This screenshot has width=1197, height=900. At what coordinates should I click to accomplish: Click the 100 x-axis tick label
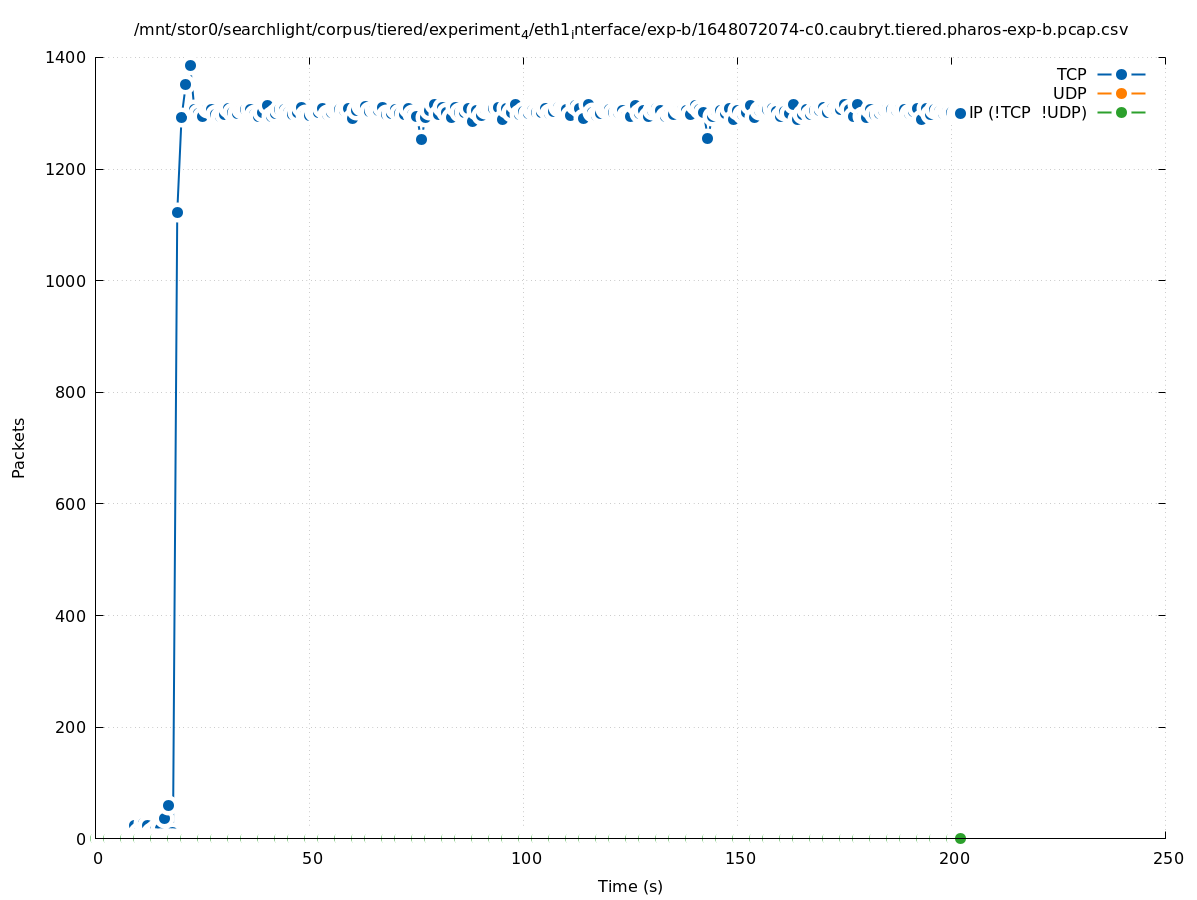pyautogui.click(x=525, y=858)
